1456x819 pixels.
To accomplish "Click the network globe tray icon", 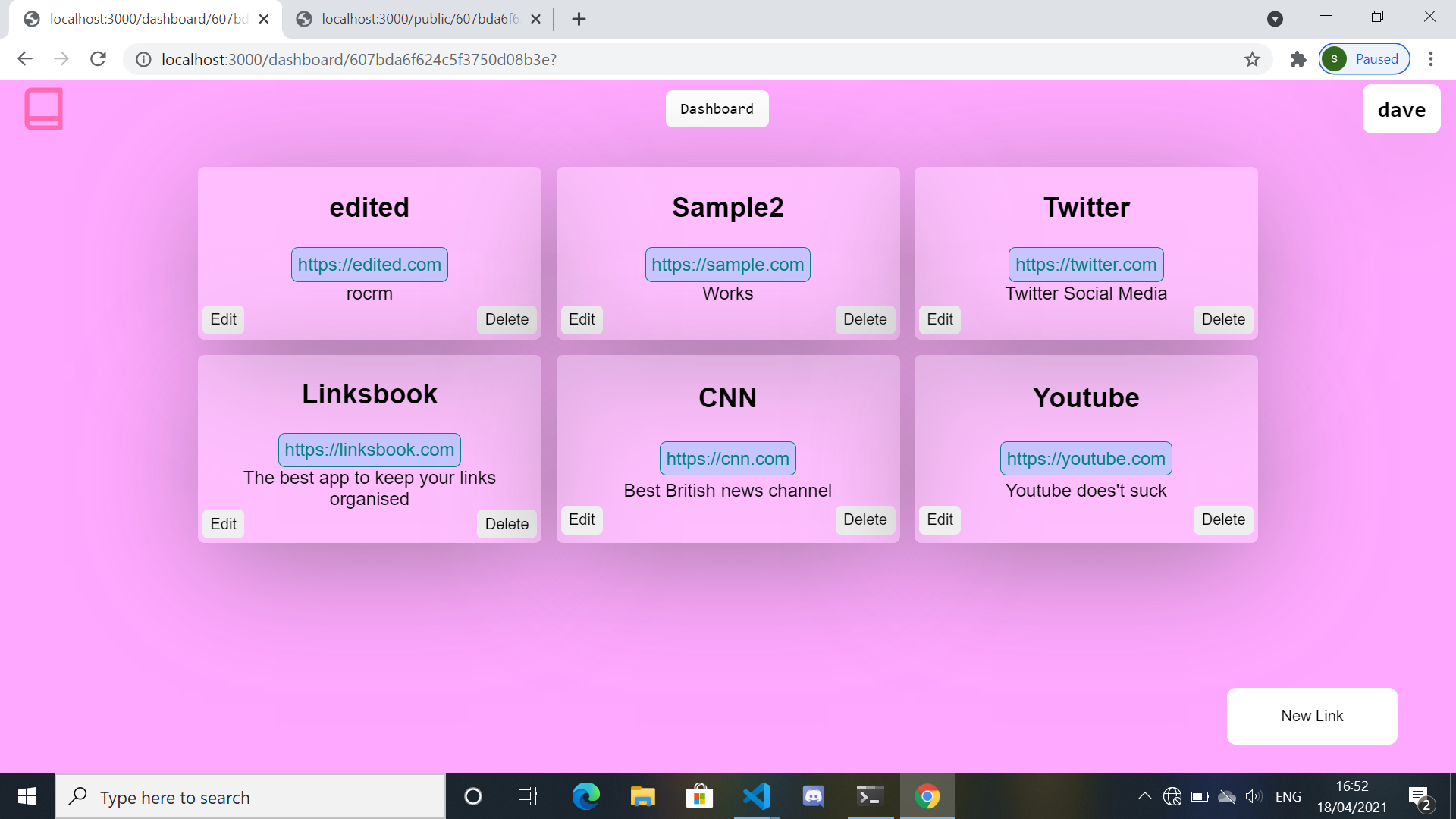I will tap(1172, 796).
